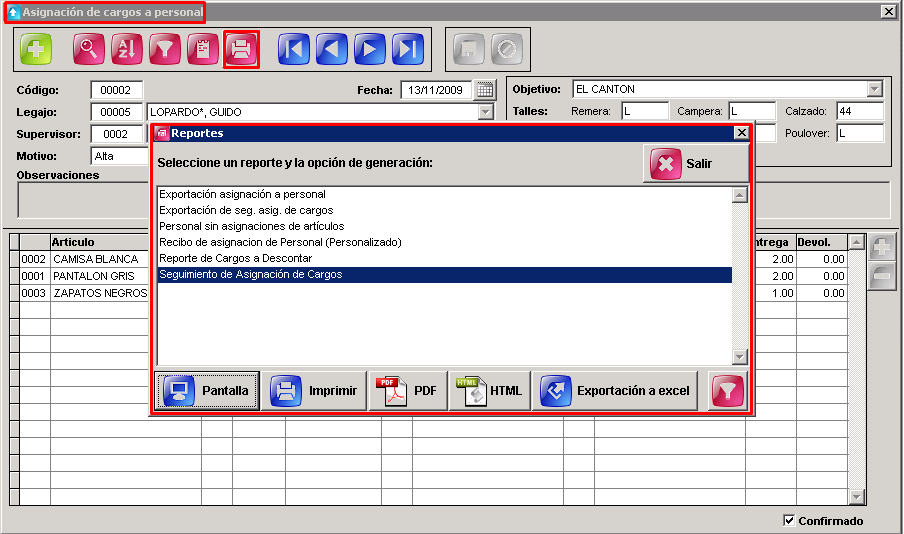Viewport: 904px width, 534px height.
Task: Open the calendar picker next to Fecha
Action: [485, 90]
